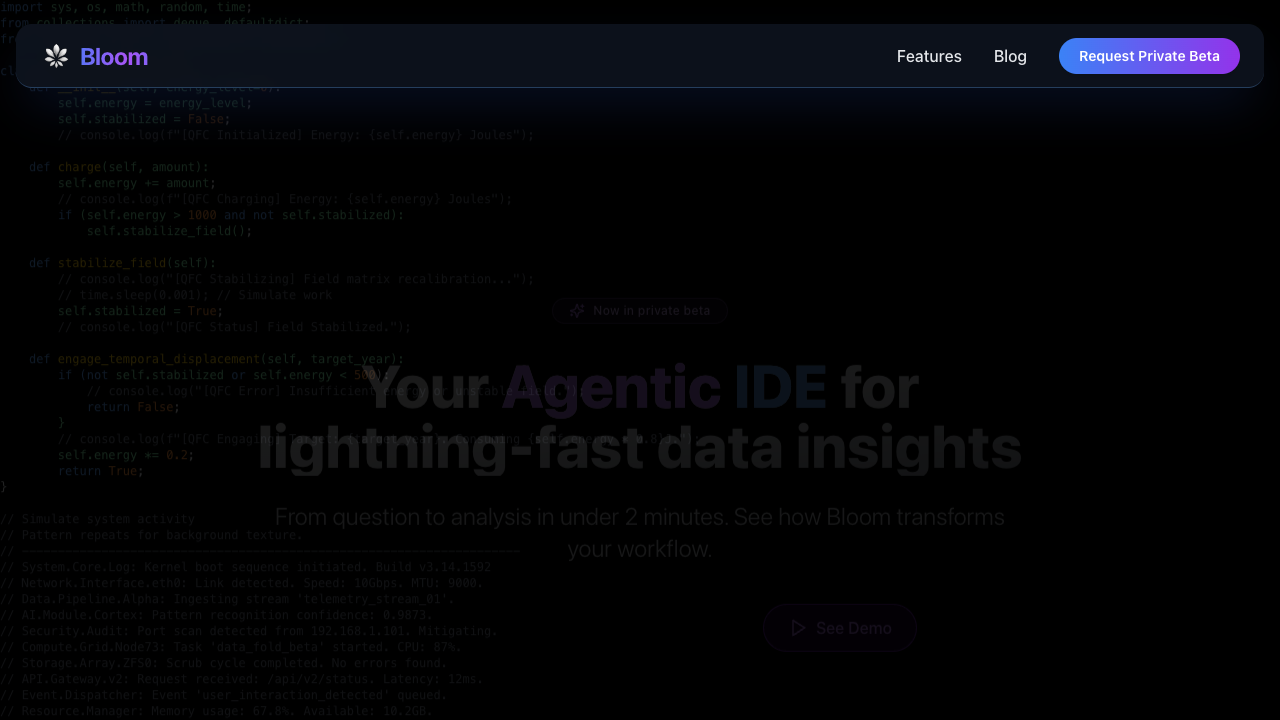Screen dimensions: 1280x720
Task: Click the 'Pattern repeats for background texture' comment
Action: (152, 535)
